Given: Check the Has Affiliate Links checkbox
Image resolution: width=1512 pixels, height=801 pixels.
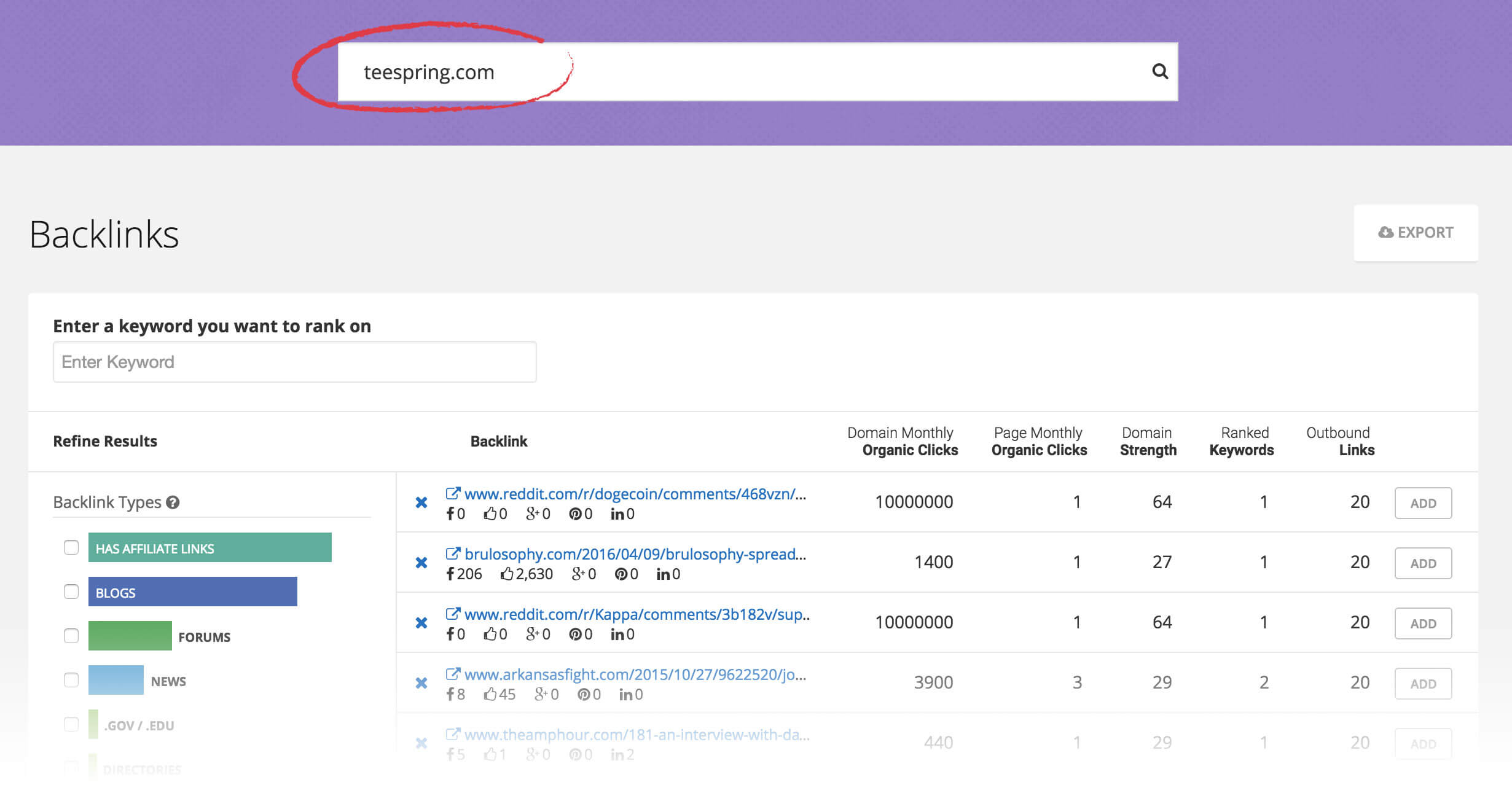Looking at the screenshot, I should coord(71,547).
